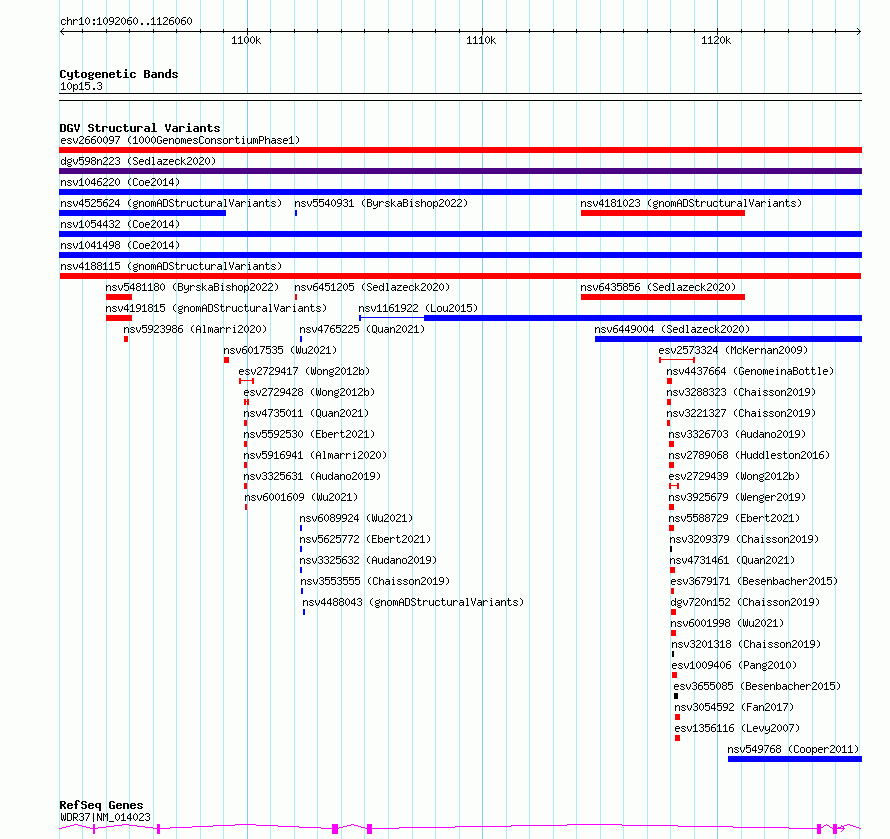Open nsv3325631 (Audano2019) label
This screenshot has width=890, height=839.
tap(312, 476)
